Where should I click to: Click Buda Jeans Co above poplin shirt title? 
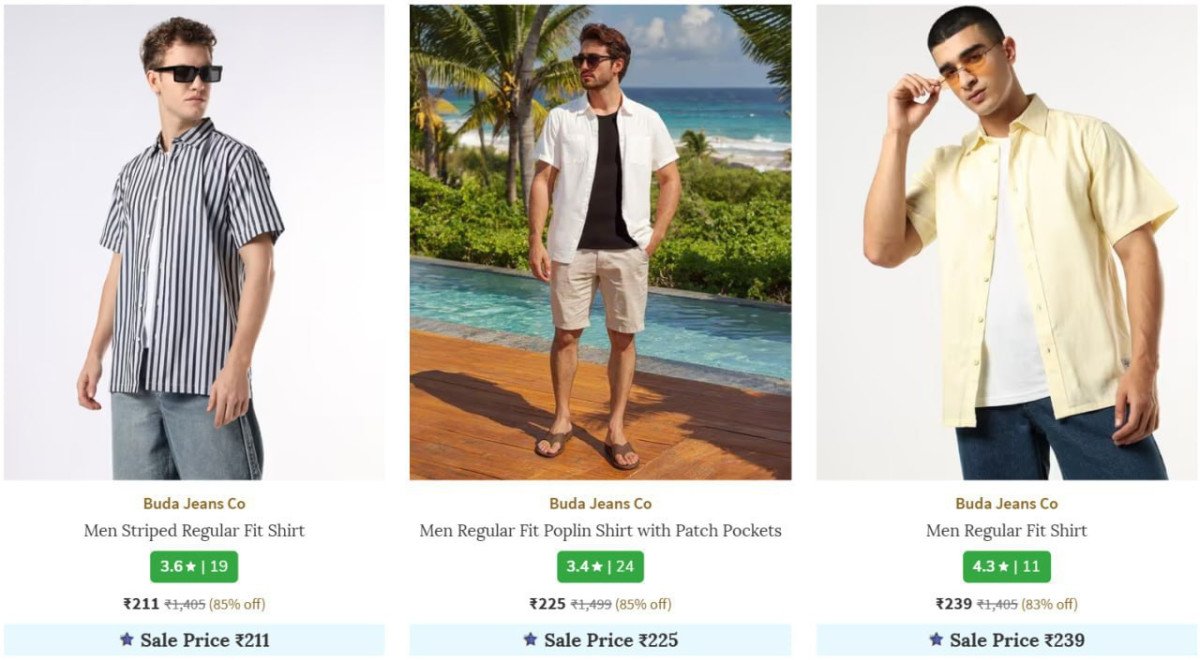pyautogui.click(x=600, y=504)
